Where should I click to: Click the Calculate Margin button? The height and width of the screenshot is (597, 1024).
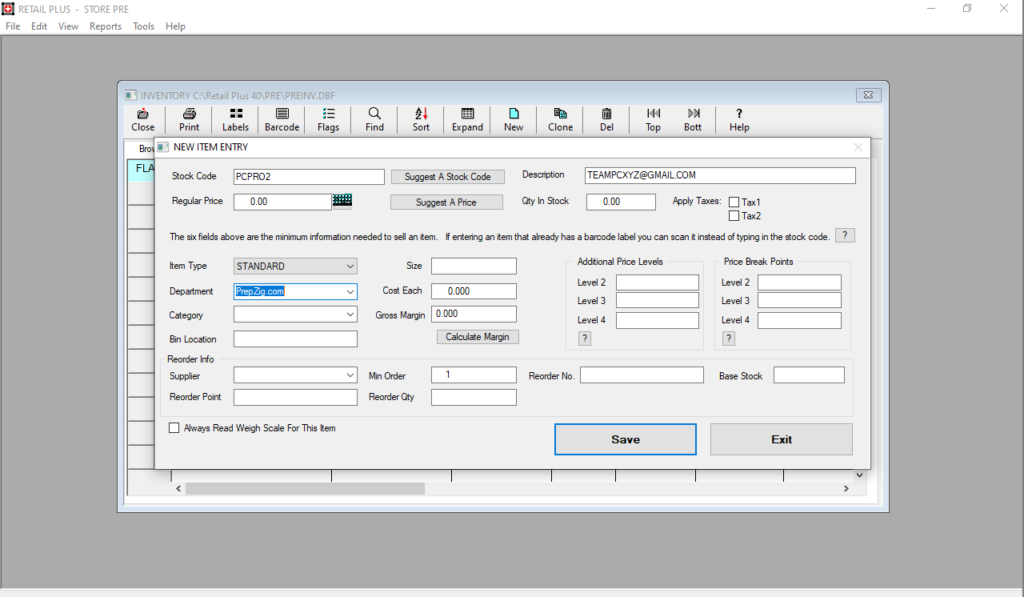tap(477, 337)
